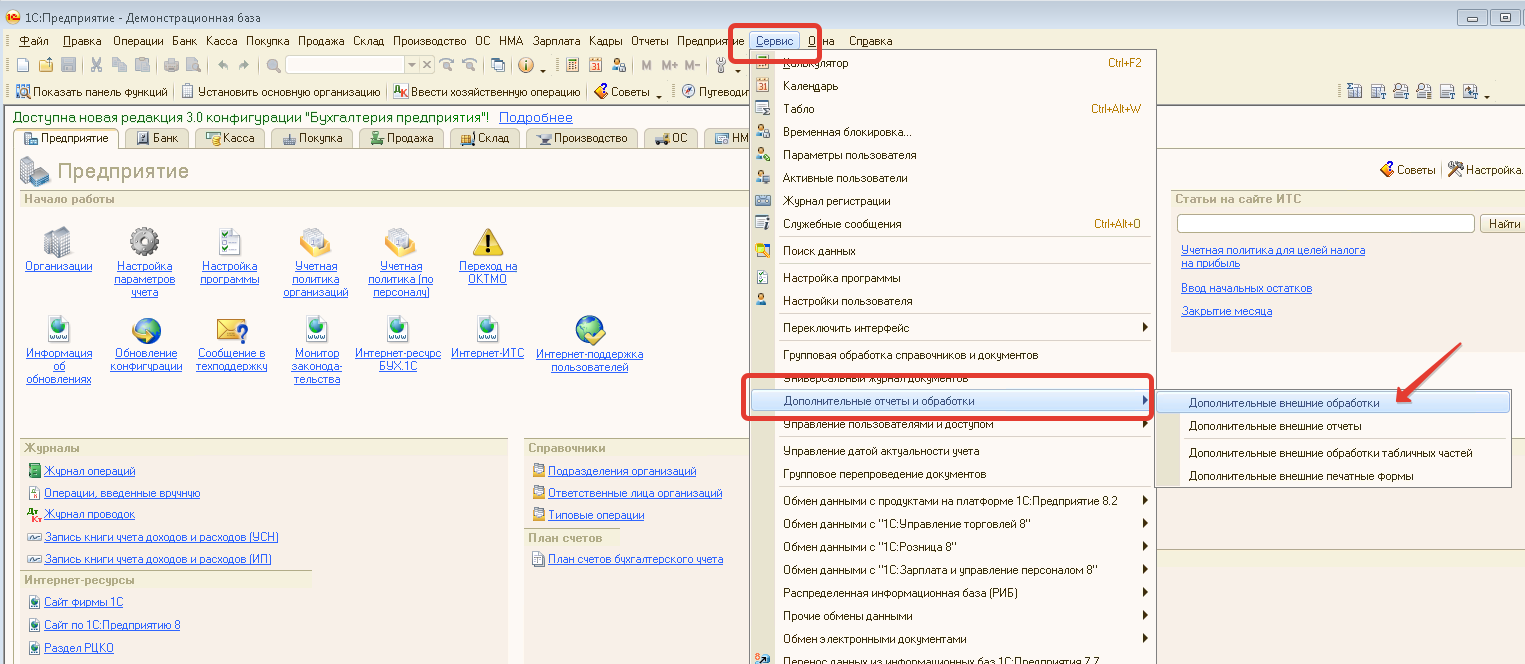This screenshot has width=1525, height=664.
Task: Expand Обмен данными с 1С:Розница 8 submenu
Action: (1145, 547)
